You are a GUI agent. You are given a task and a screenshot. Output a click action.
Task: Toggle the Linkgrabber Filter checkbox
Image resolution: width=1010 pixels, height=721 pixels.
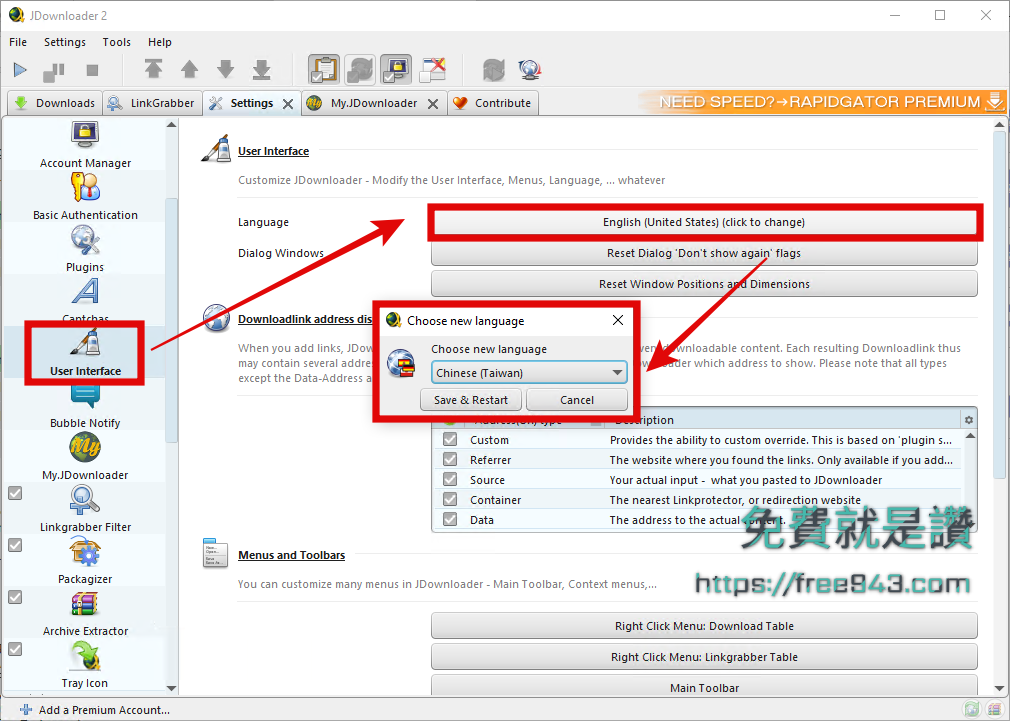tap(15, 493)
